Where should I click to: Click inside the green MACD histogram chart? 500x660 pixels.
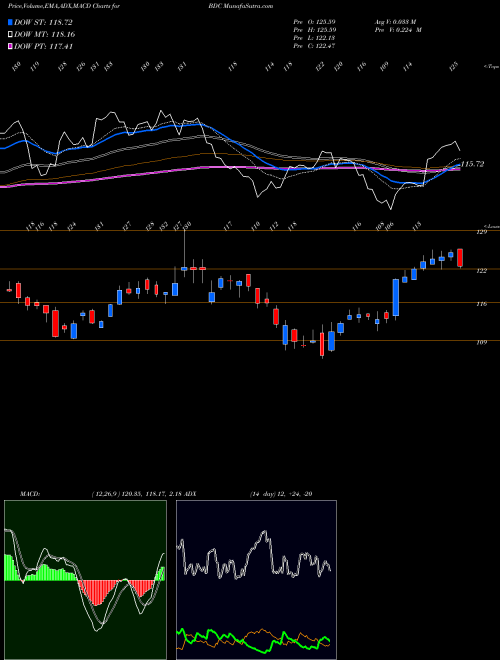coord(85,580)
